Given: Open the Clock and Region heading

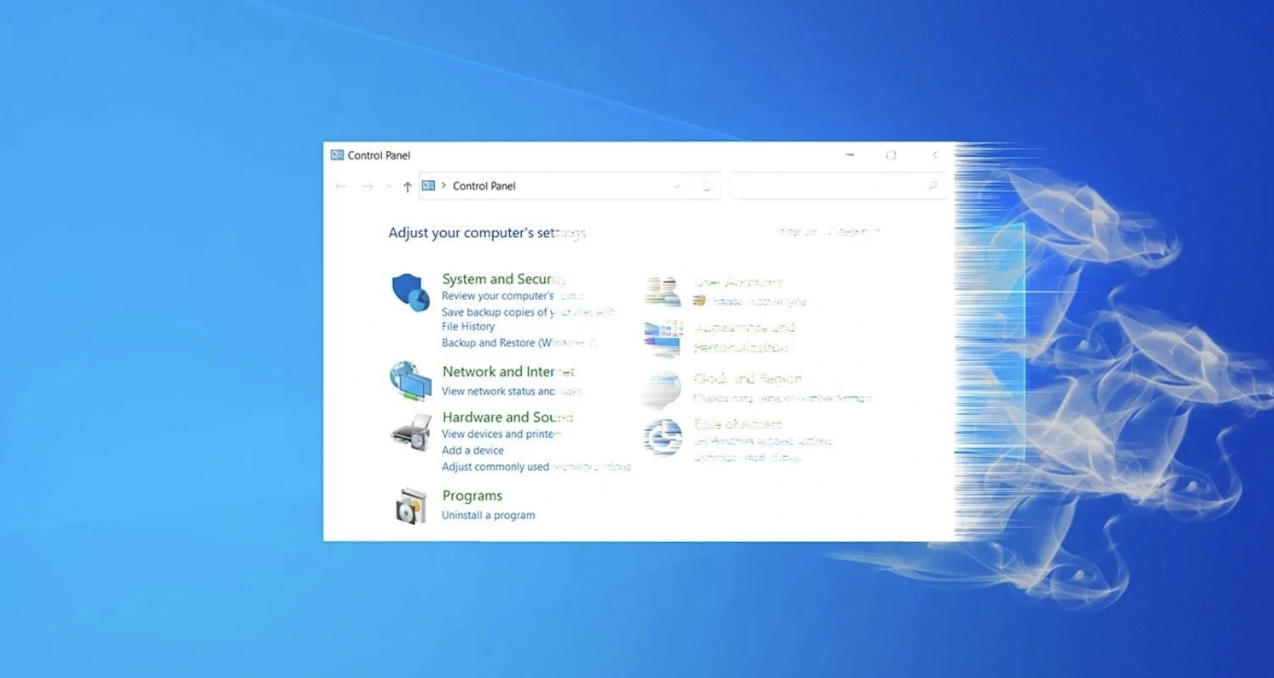Looking at the screenshot, I should pos(748,379).
